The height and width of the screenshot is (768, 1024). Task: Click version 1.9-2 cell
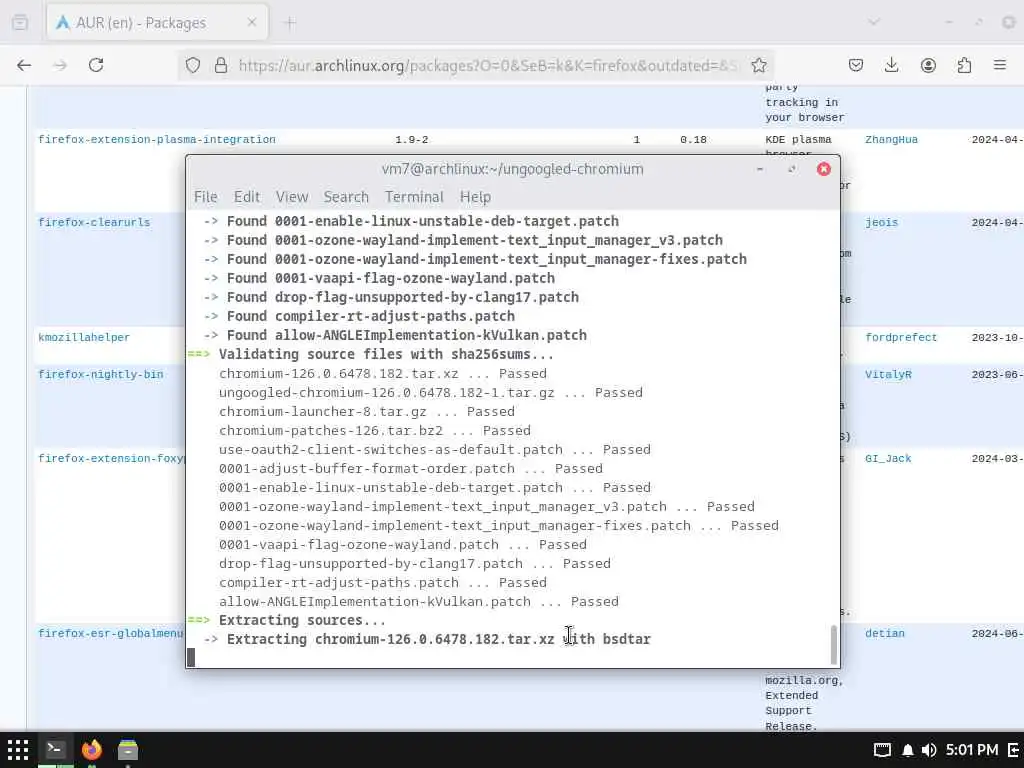coord(411,140)
